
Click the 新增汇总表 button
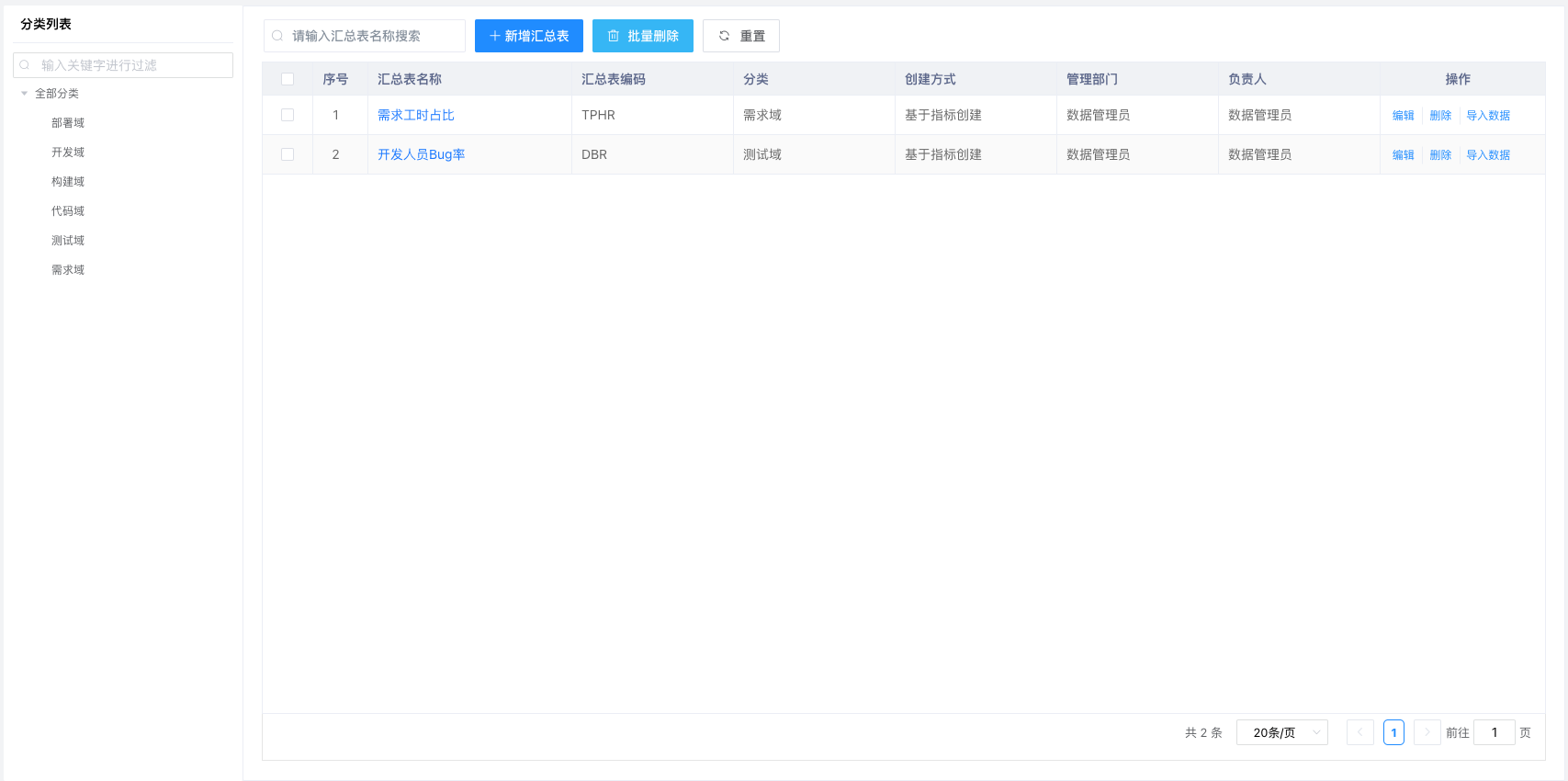[528, 36]
